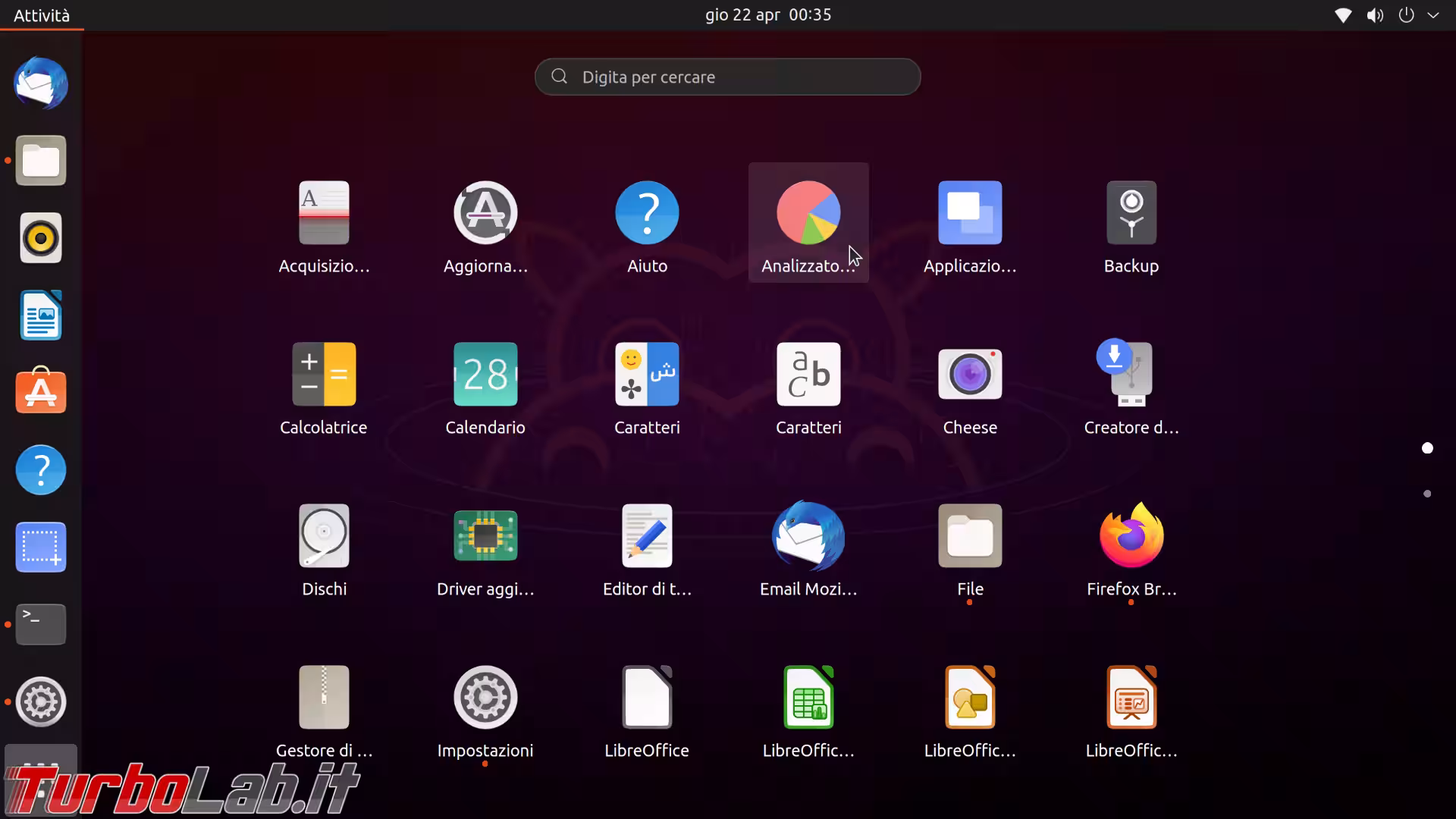
Task: Open the Calendario app
Action: (x=485, y=375)
